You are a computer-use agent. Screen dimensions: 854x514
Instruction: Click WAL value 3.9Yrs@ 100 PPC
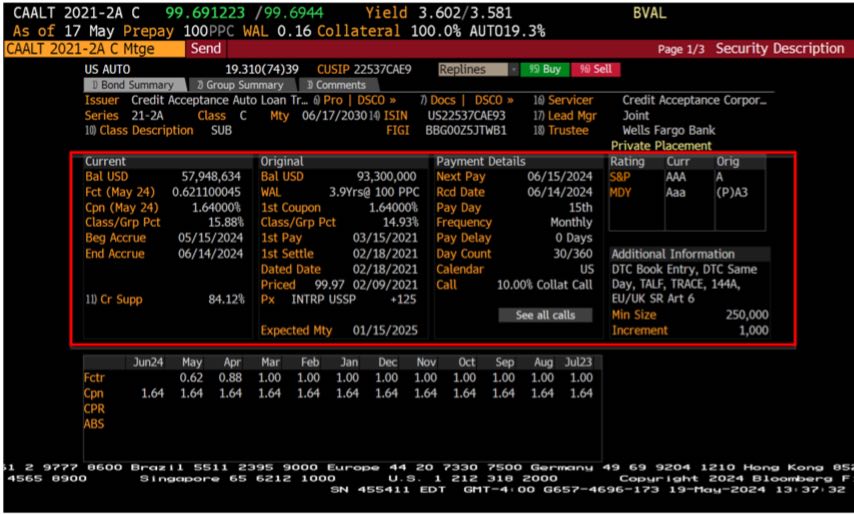(x=374, y=192)
